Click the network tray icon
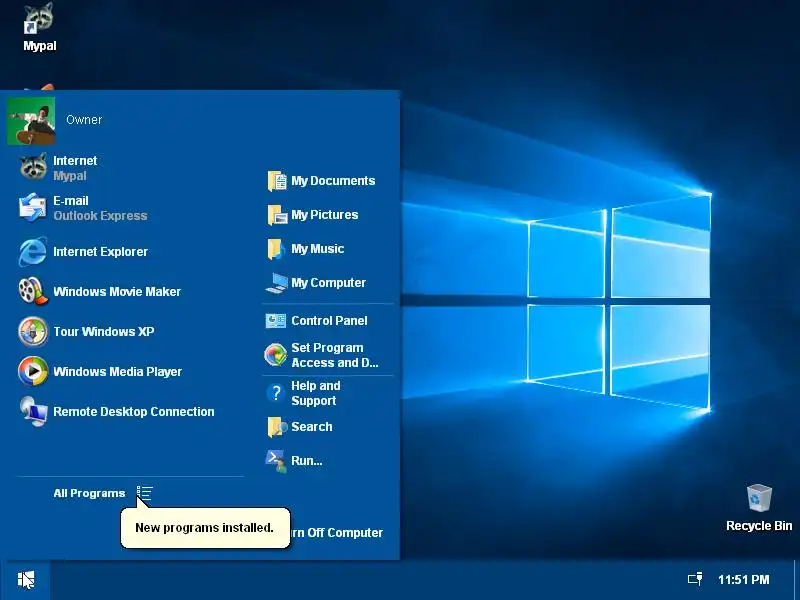Image resolution: width=800 pixels, height=600 pixels. click(x=695, y=579)
